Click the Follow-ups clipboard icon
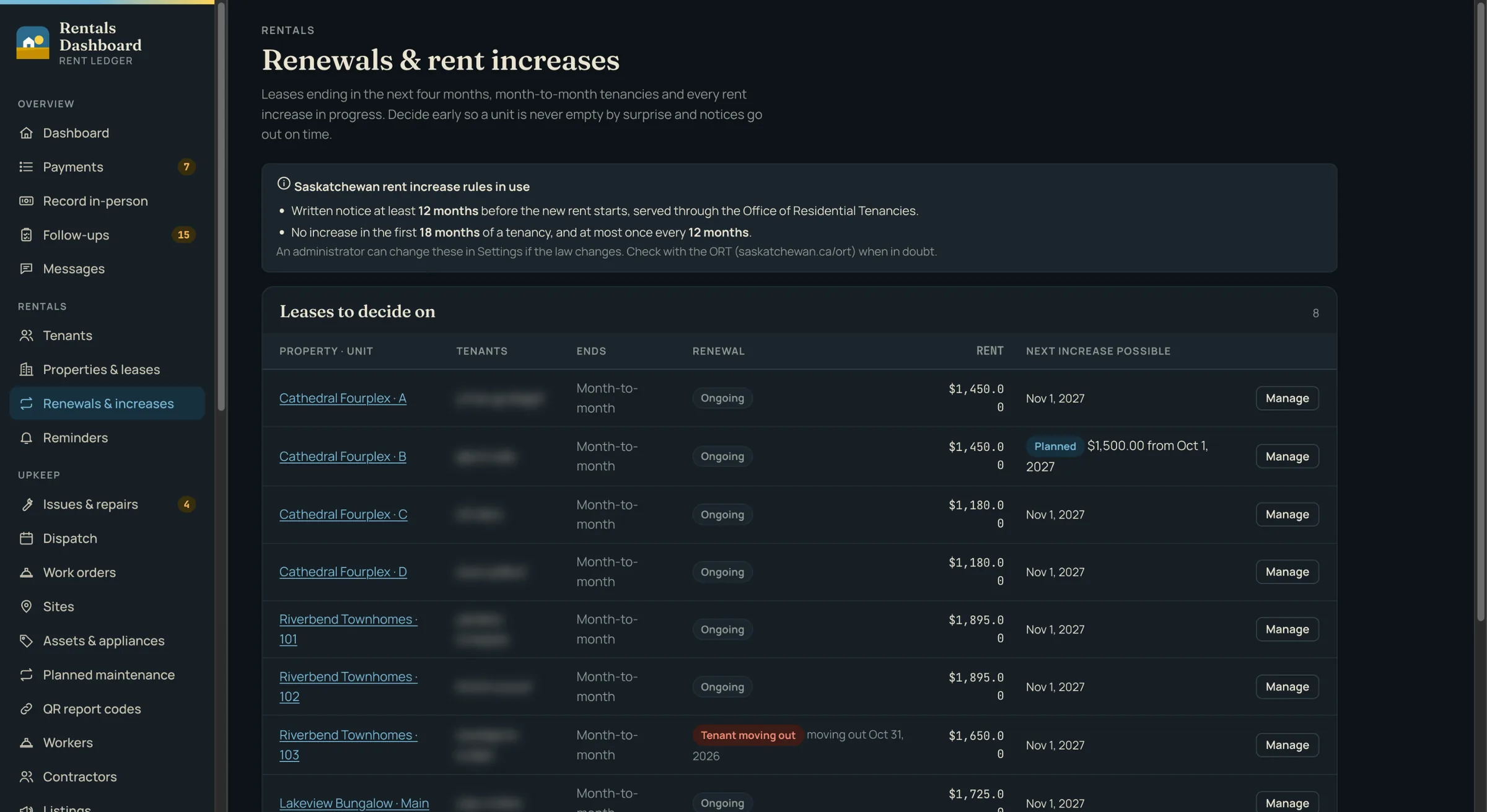Screen dimensions: 1487x812 click(26, 235)
